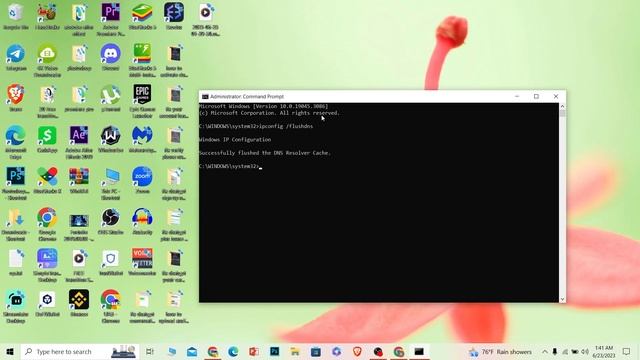Launch Adobe Premiere Pro desktop shortcut
Image resolution: width=640 pixels, height=360 pixels.
tap(111, 19)
